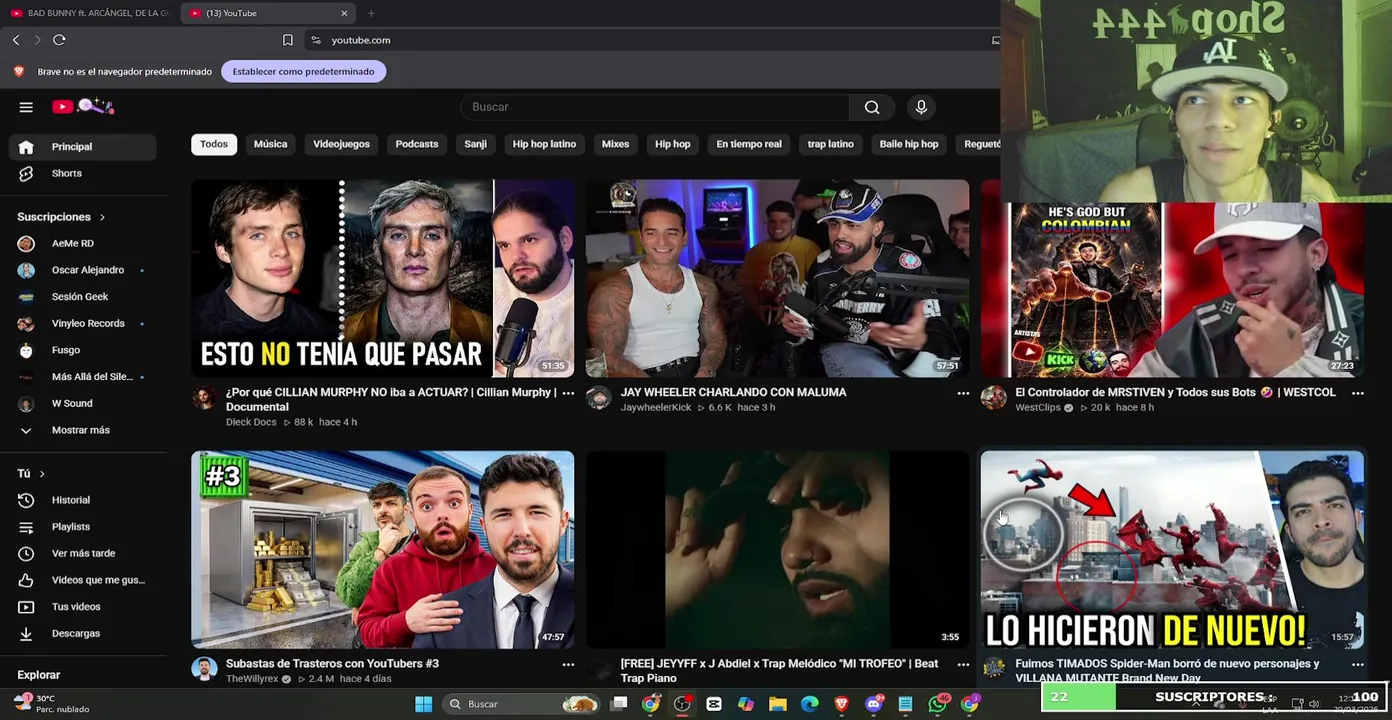This screenshot has width=1392, height=720.
Task: Open Dieck Docs channel avatar
Action: pyautogui.click(x=204, y=398)
